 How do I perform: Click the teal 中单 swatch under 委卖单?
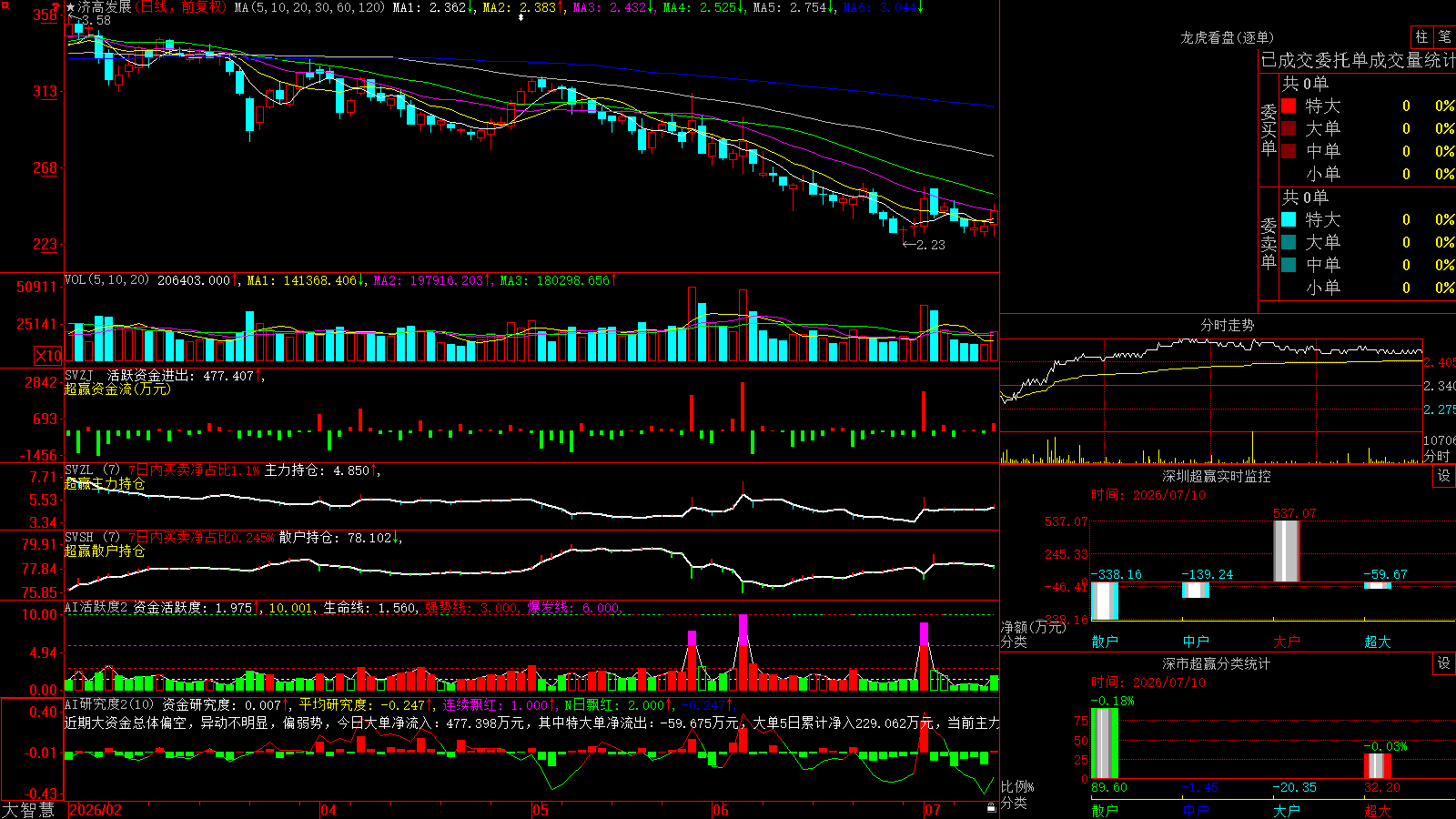[x=1289, y=265]
